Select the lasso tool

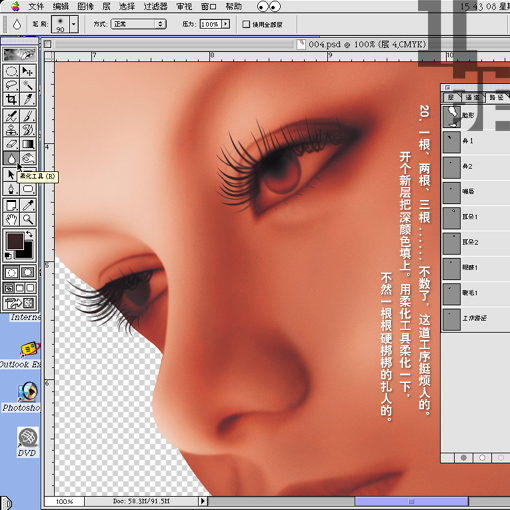(x=11, y=85)
